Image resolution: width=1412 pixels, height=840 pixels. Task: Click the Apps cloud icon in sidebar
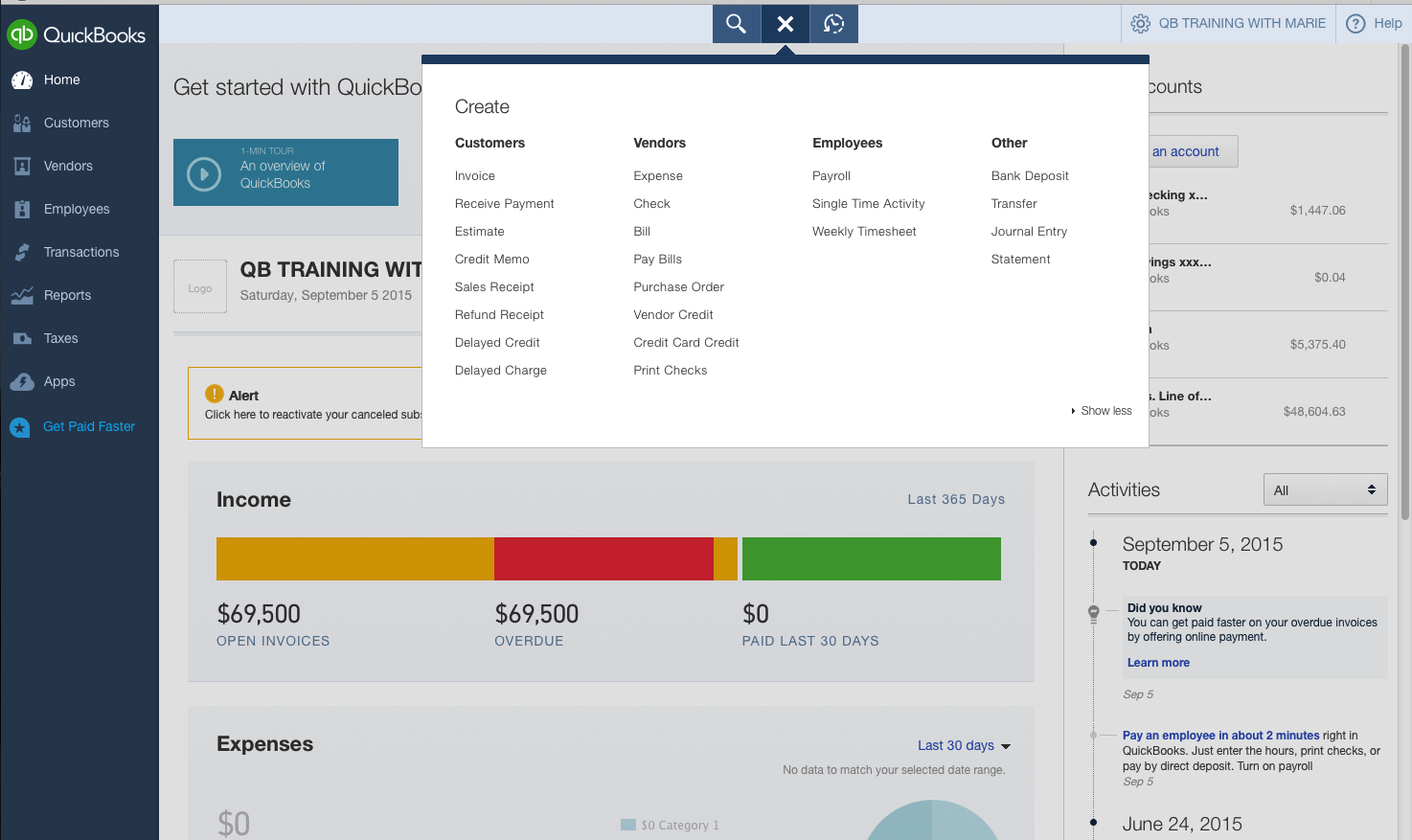point(22,381)
